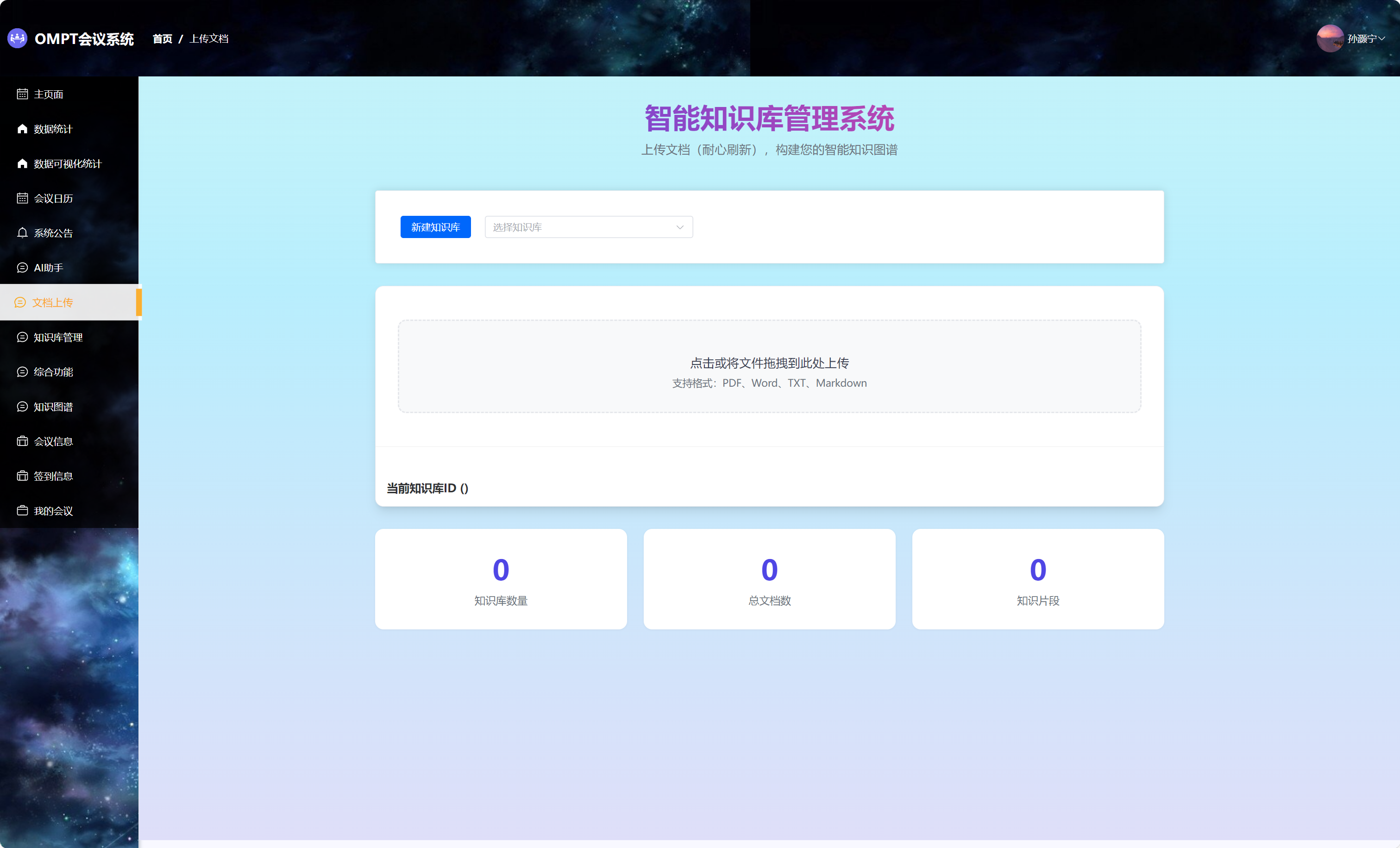Click the bell icon beside 系统公告

(22, 233)
